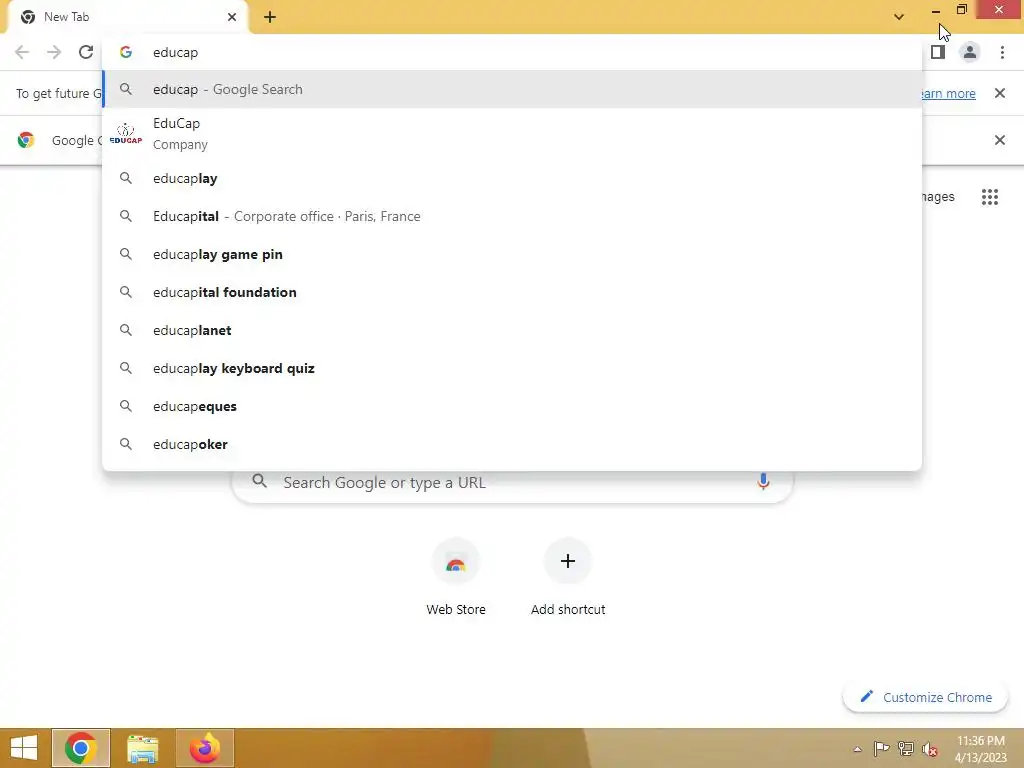
Task: Open Customize Chrome
Action: point(926,697)
